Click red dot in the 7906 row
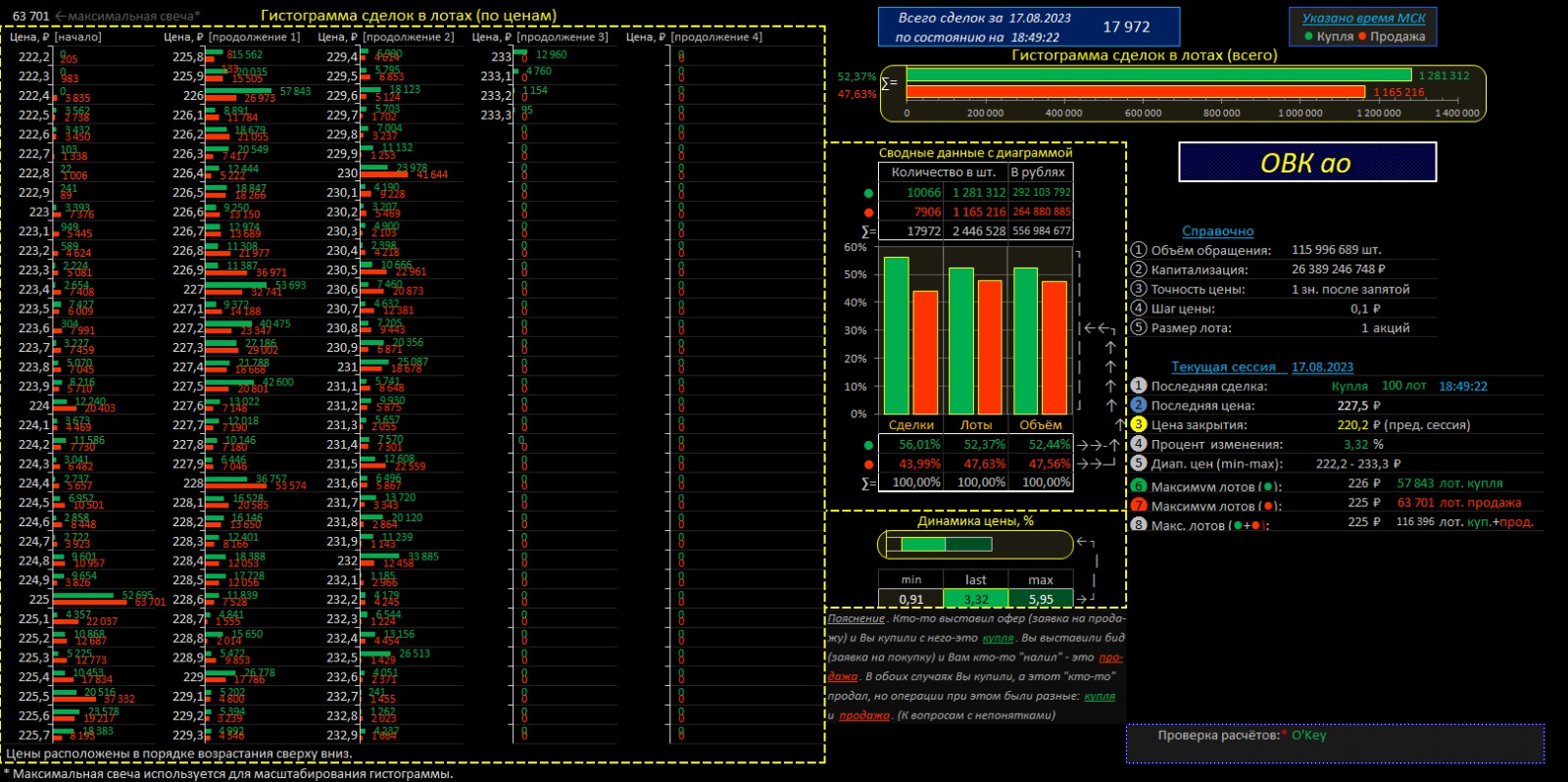 868,213
